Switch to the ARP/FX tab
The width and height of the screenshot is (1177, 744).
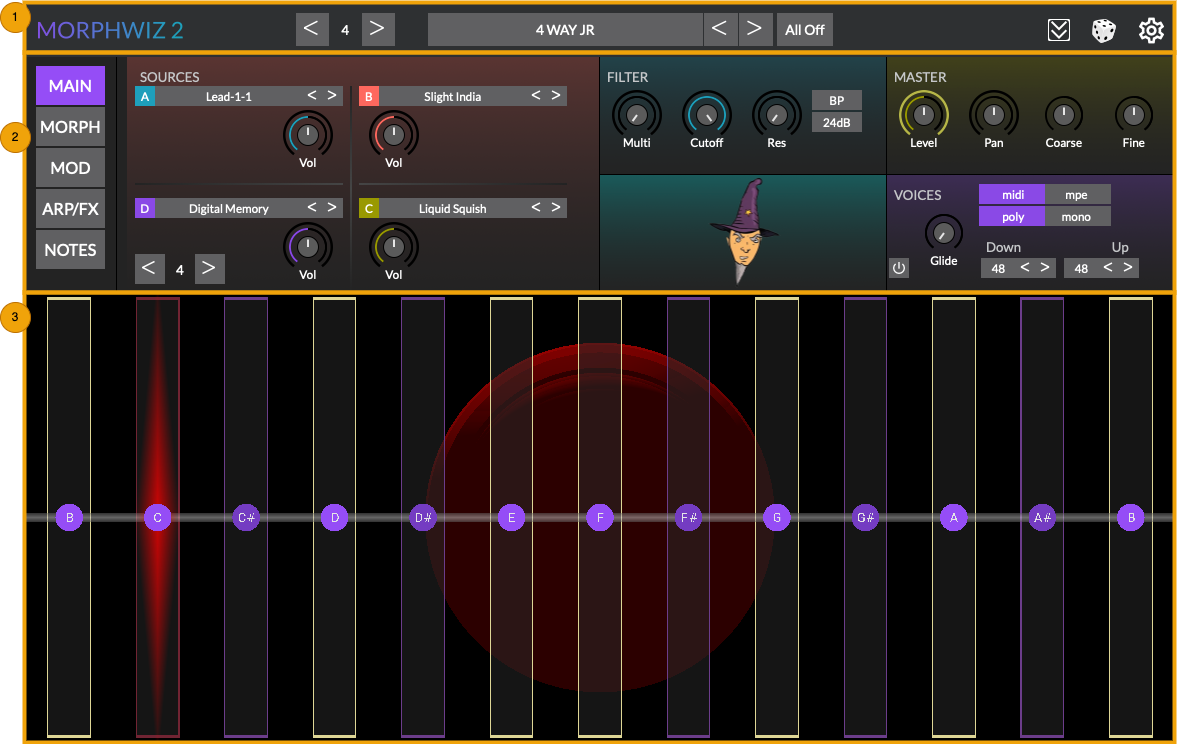[x=70, y=209]
